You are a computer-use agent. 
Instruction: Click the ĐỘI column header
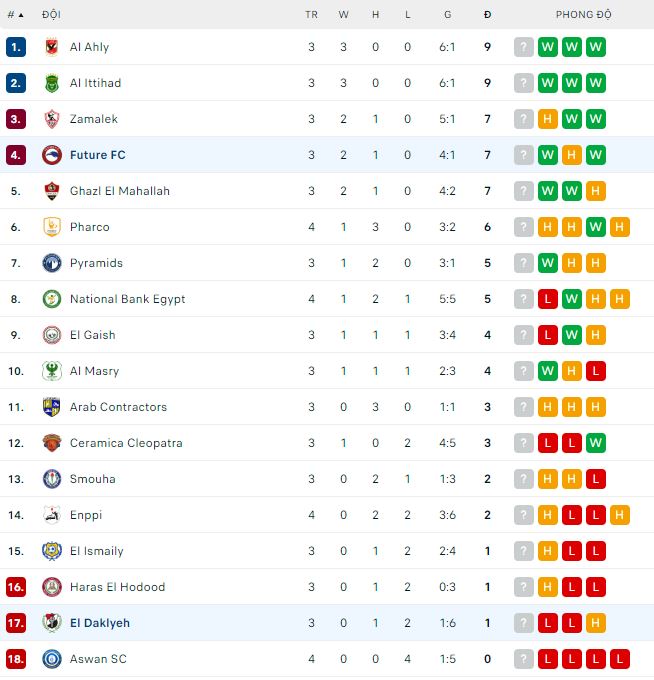(51, 15)
